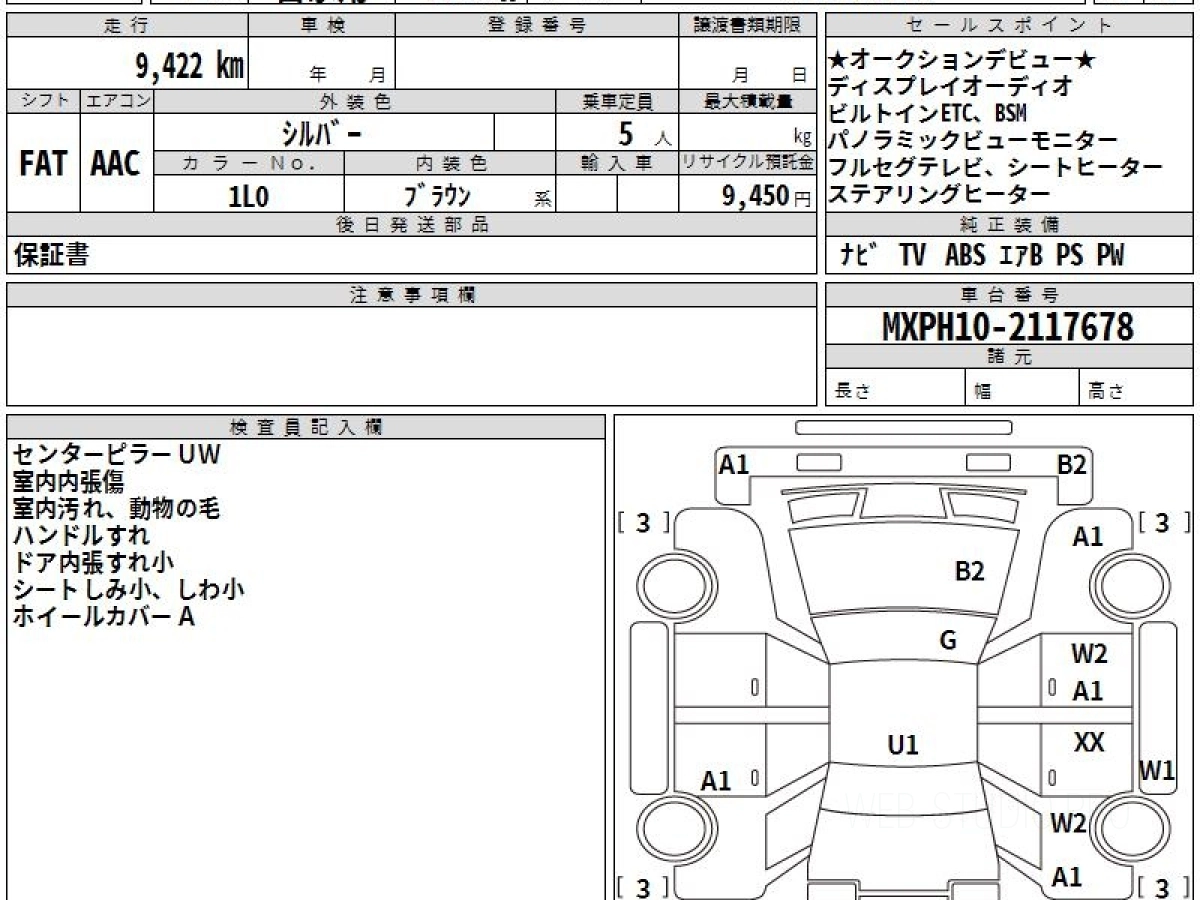Click the XX damage mark on diagram

1089,742
